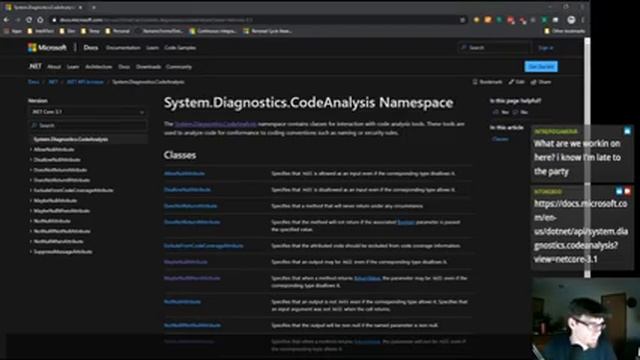Click Boolean link in DoesNotReturnIfAttribute description

click(406, 222)
